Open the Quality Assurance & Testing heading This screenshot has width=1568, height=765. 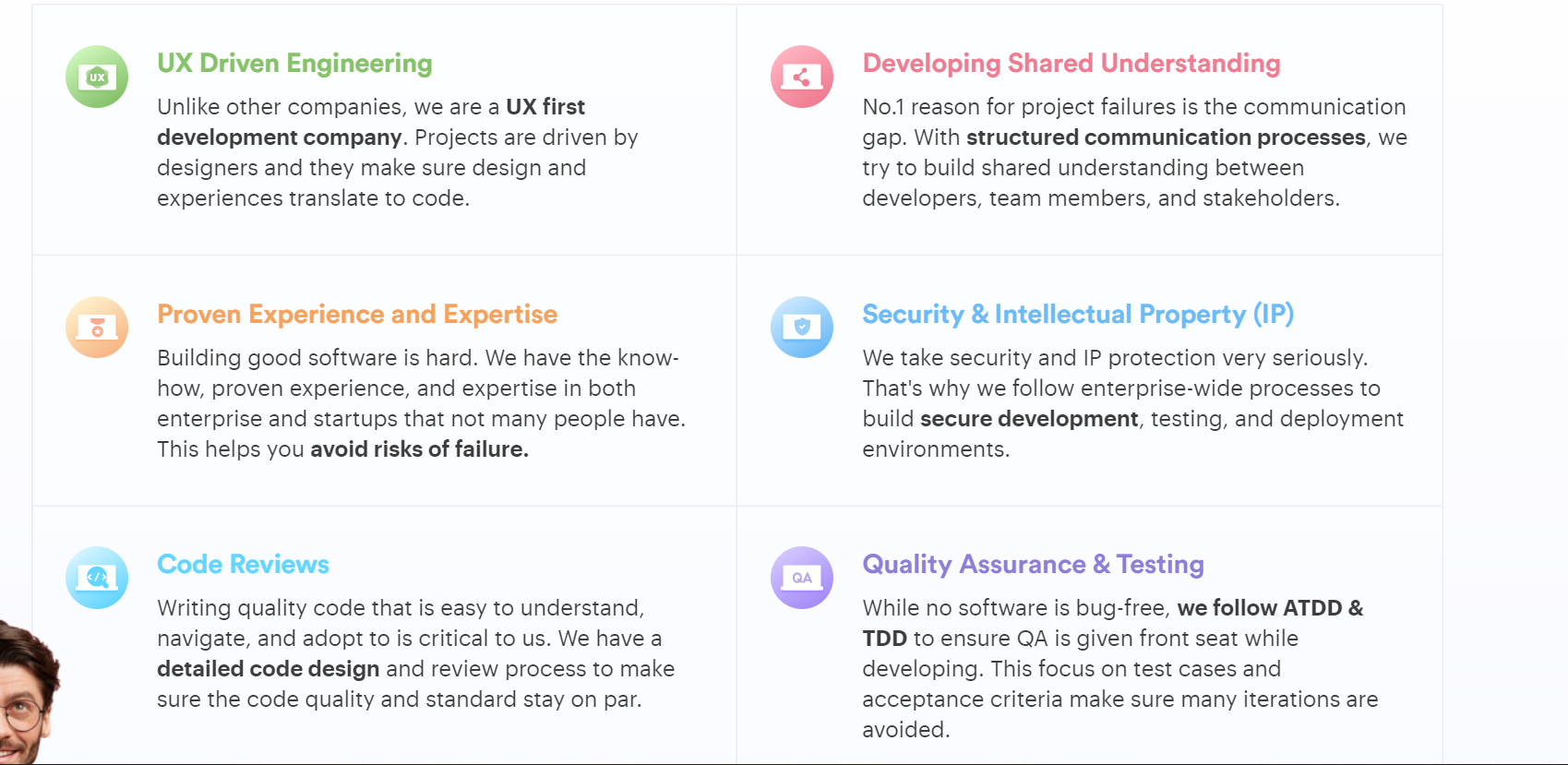[1033, 564]
